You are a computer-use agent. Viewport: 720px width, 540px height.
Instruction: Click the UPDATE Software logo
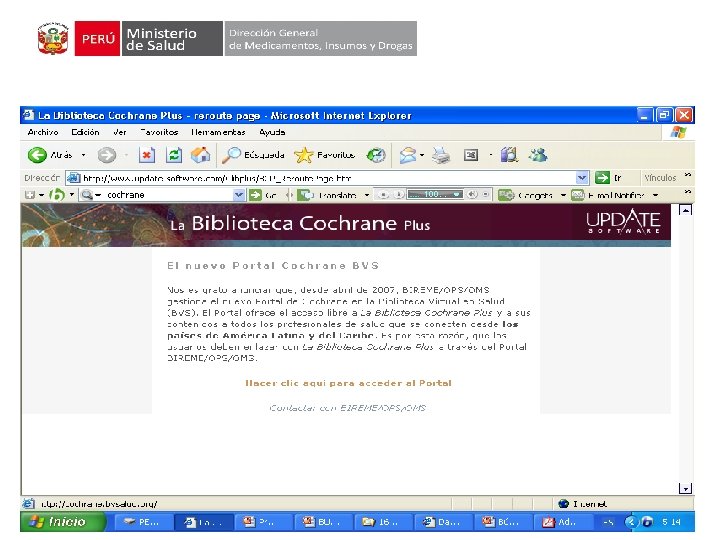(623, 221)
